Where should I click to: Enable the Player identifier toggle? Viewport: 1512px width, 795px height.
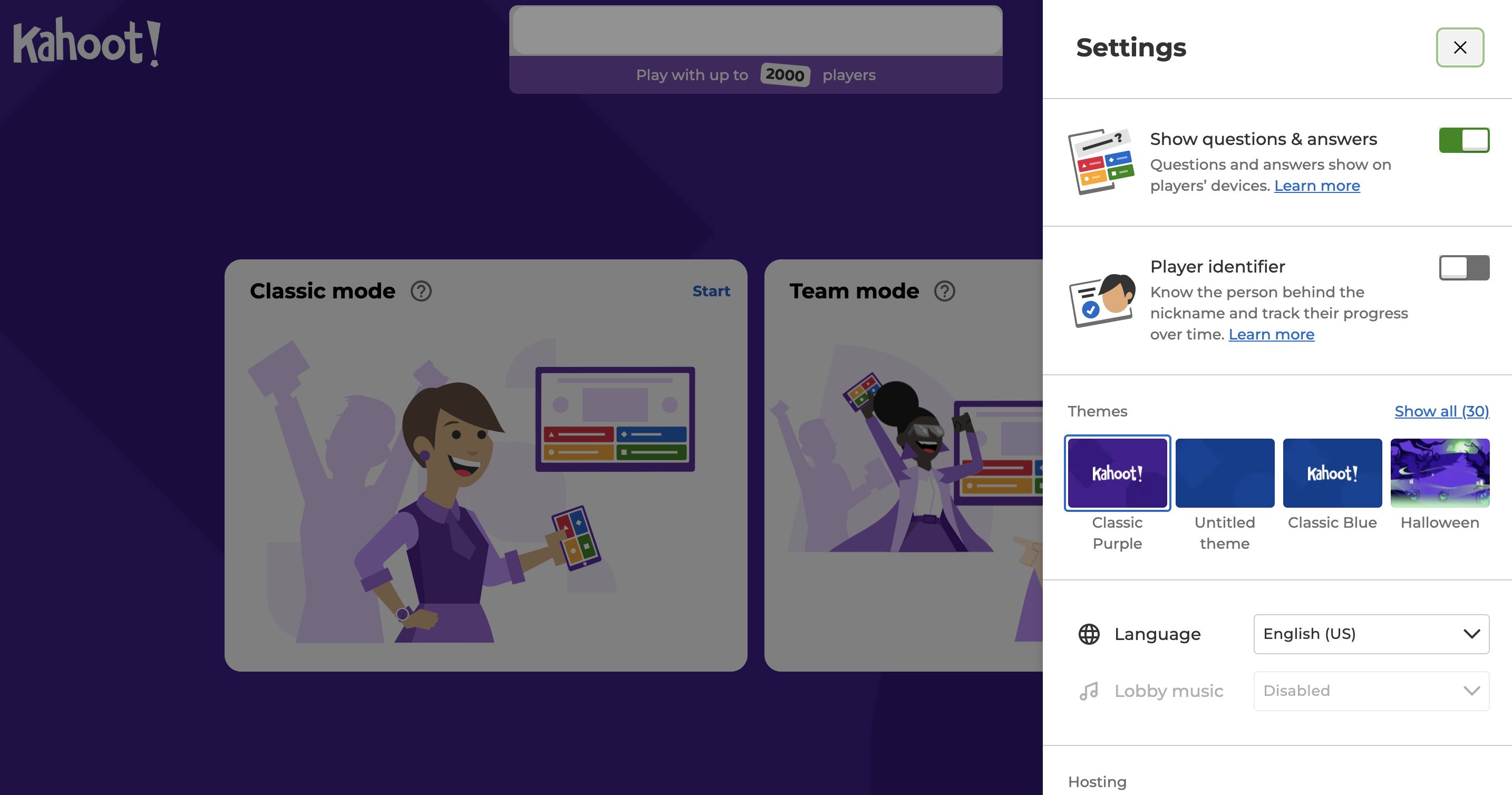coord(1463,268)
